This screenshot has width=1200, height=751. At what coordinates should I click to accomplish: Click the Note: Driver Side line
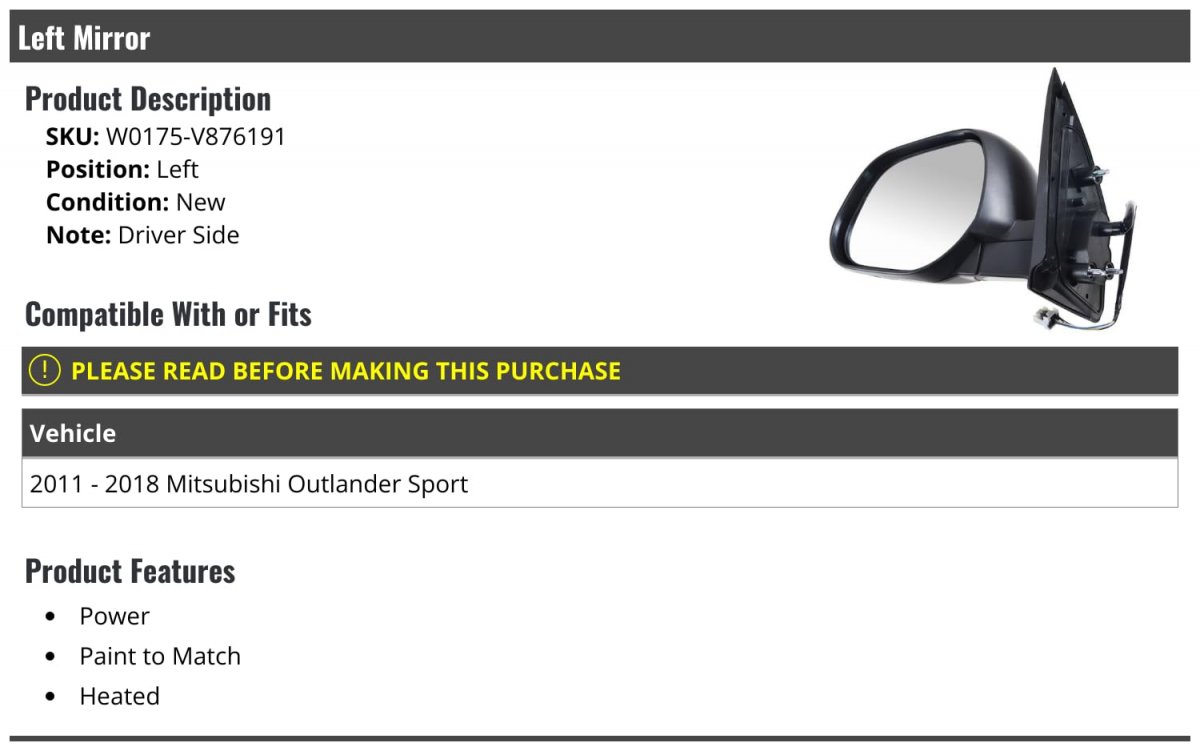(x=143, y=235)
